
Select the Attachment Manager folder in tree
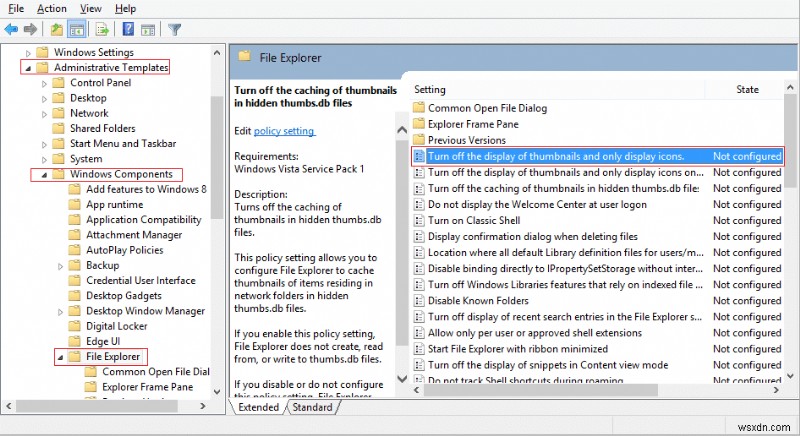click(x=134, y=235)
